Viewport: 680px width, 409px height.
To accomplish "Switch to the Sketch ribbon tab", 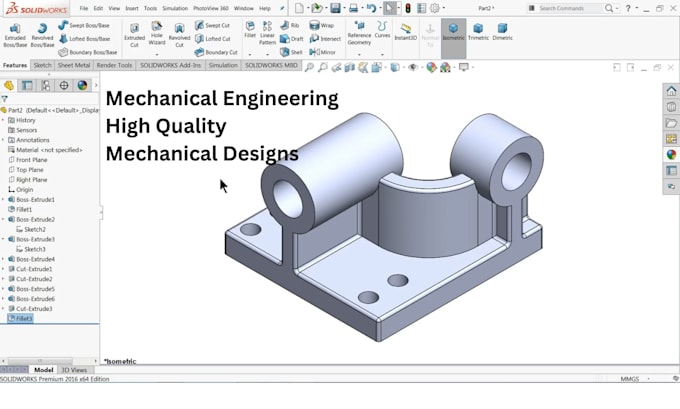I will 42,65.
